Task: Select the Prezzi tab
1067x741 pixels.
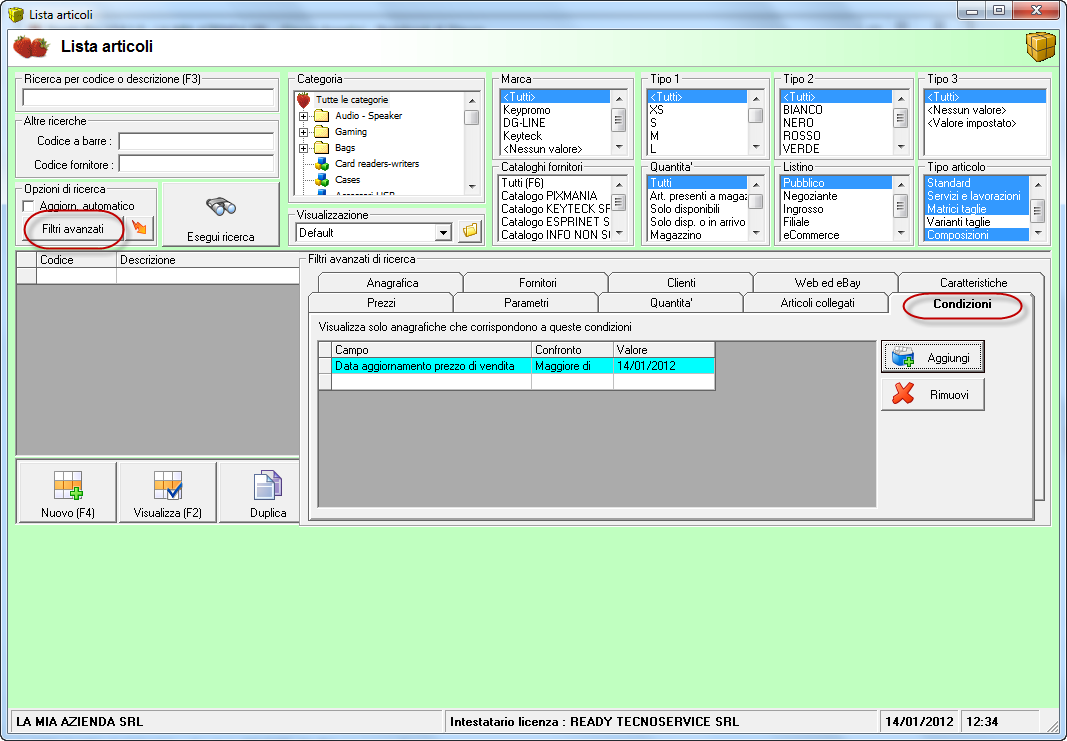Action: click(381, 303)
